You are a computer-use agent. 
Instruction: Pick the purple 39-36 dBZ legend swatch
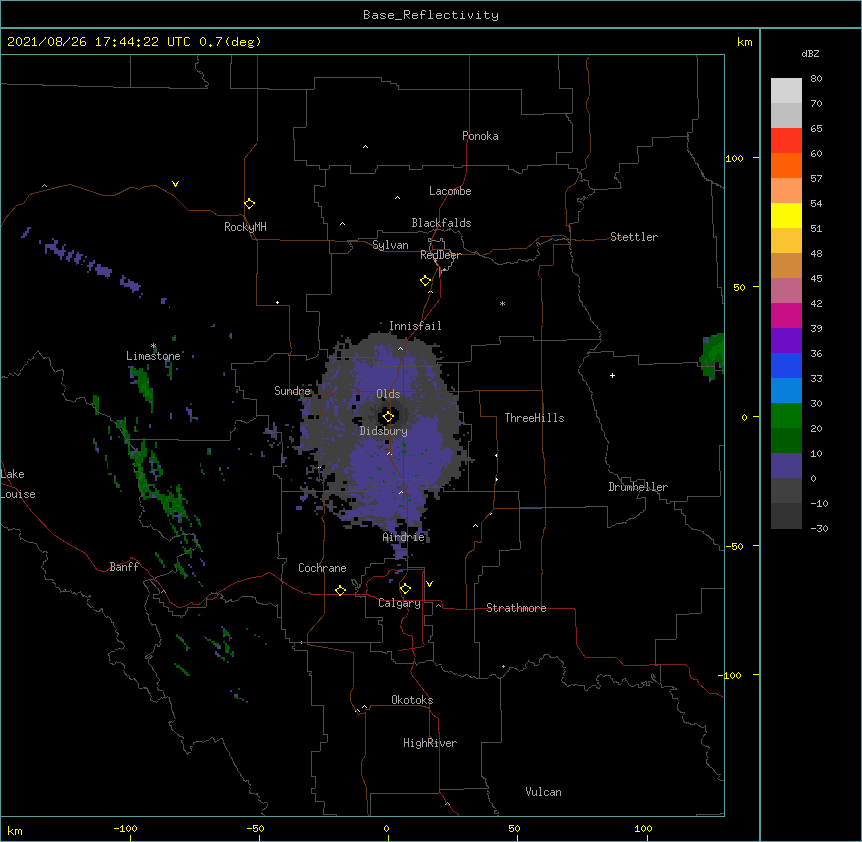(786, 340)
